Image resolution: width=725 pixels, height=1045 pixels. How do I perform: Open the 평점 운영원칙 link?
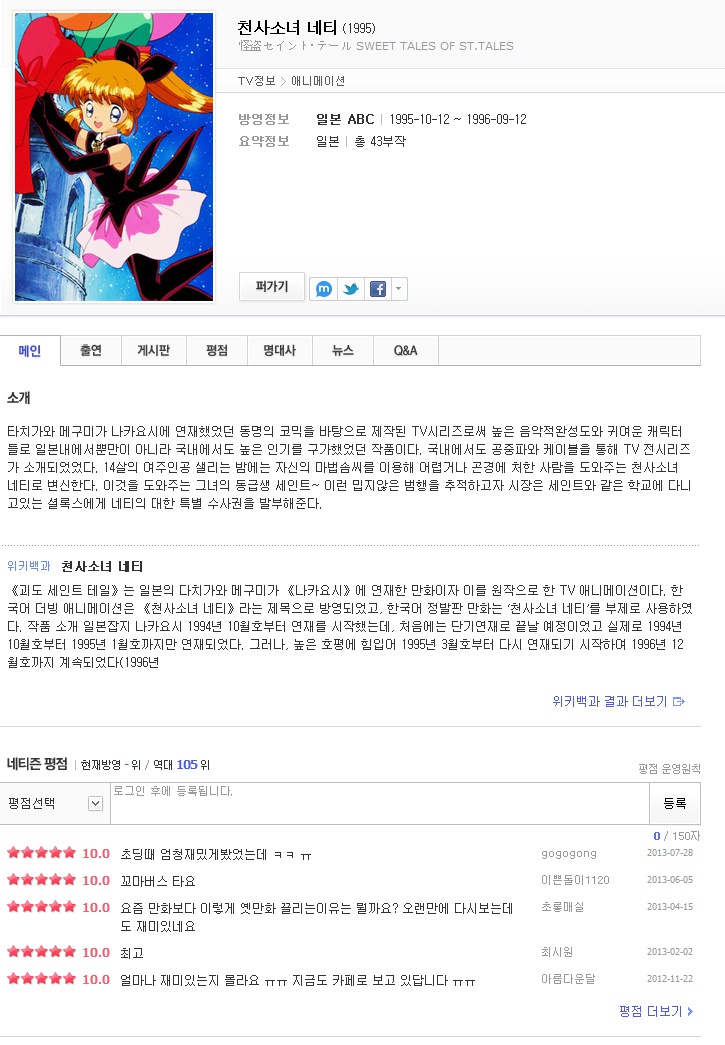pyautogui.click(x=669, y=769)
